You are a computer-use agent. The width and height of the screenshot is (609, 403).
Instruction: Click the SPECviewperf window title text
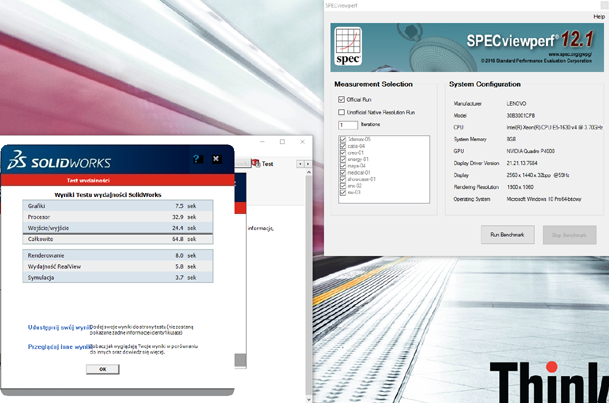click(x=341, y=5)
